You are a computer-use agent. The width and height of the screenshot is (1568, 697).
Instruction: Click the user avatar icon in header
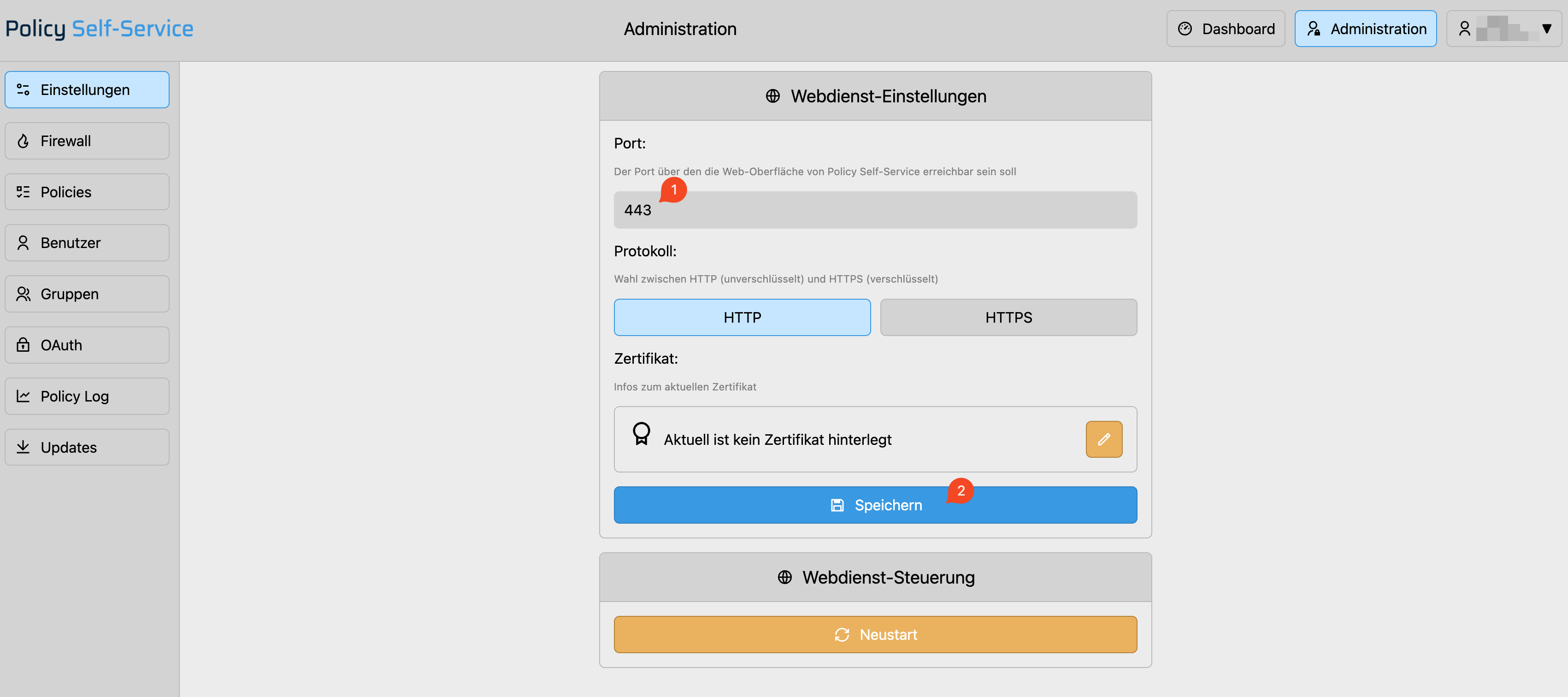pyautogui.click(x=1464, y=29)
